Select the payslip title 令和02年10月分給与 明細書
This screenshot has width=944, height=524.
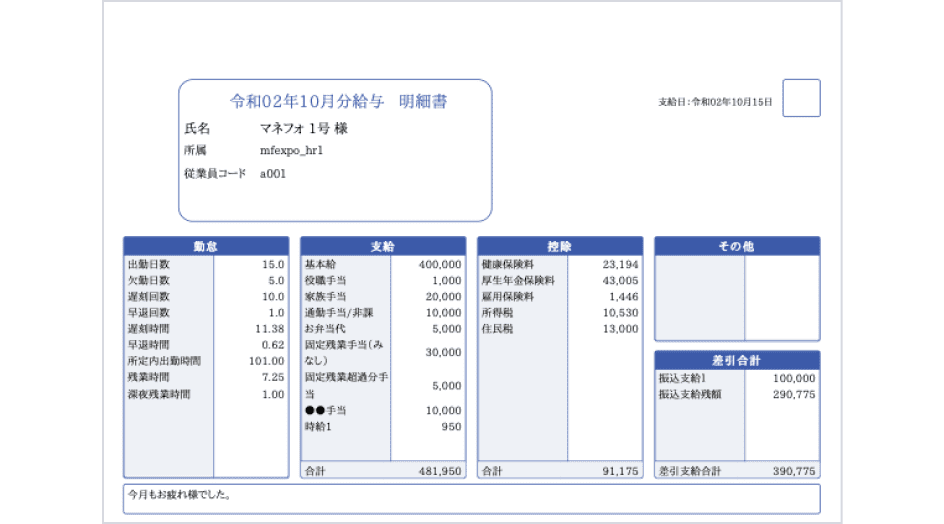click(338, 101)
